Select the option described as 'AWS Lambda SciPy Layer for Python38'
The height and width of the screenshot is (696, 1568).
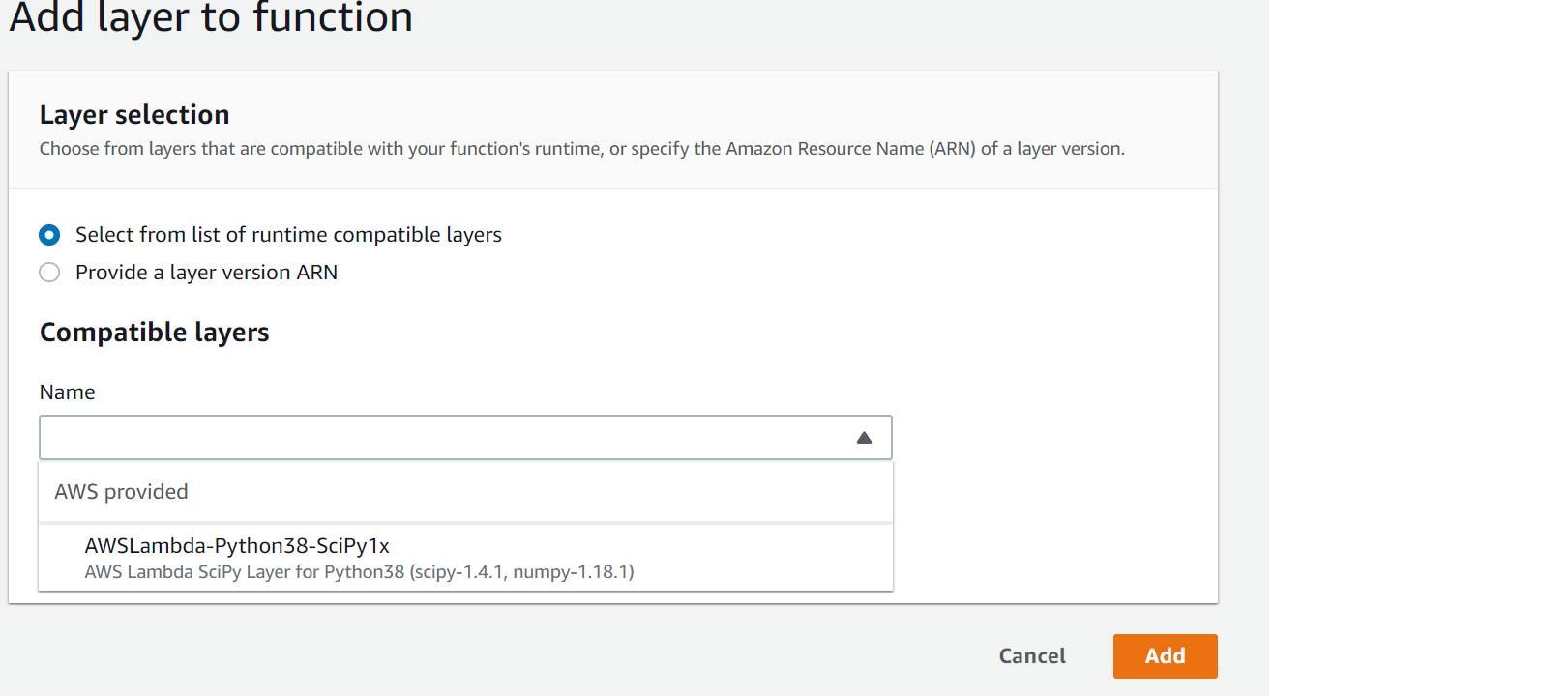click(244, 572)
